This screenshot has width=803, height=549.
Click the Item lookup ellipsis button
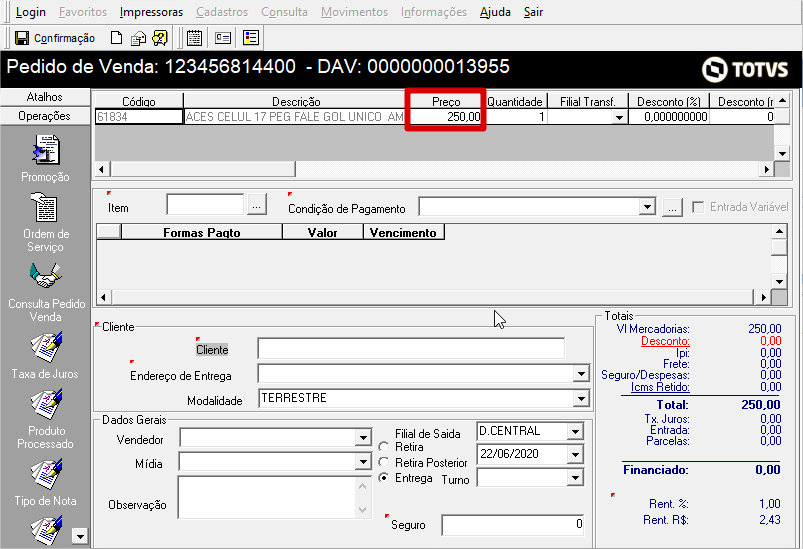257,205
